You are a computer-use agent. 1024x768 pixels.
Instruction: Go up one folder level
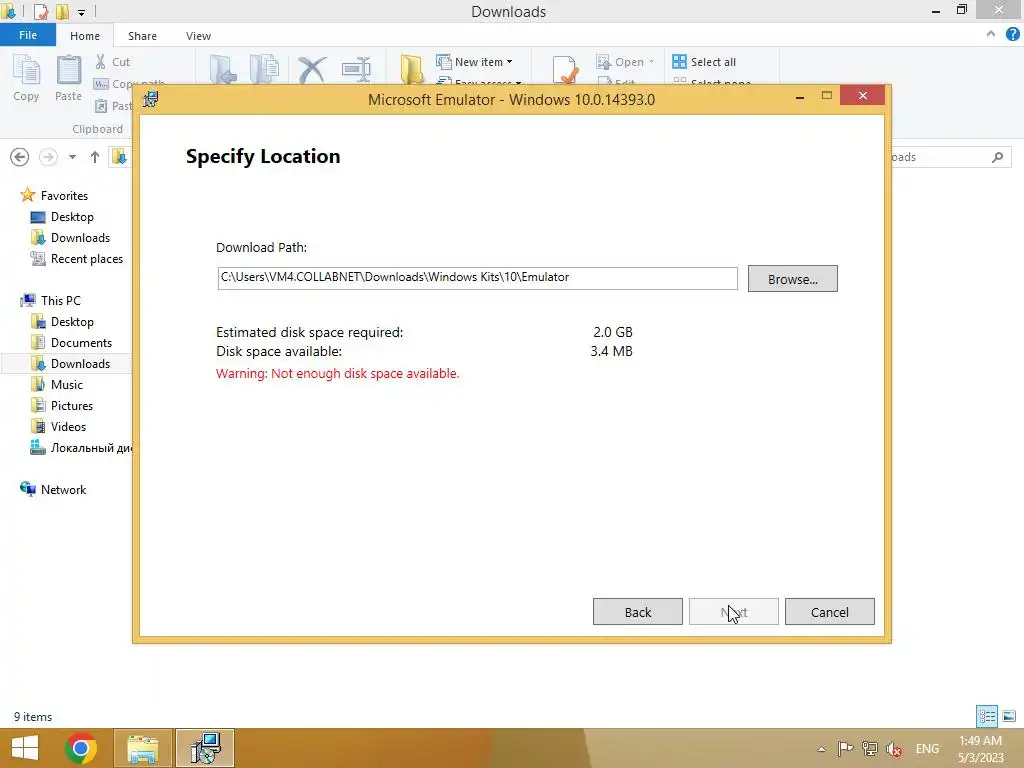[x=95, y=157]
